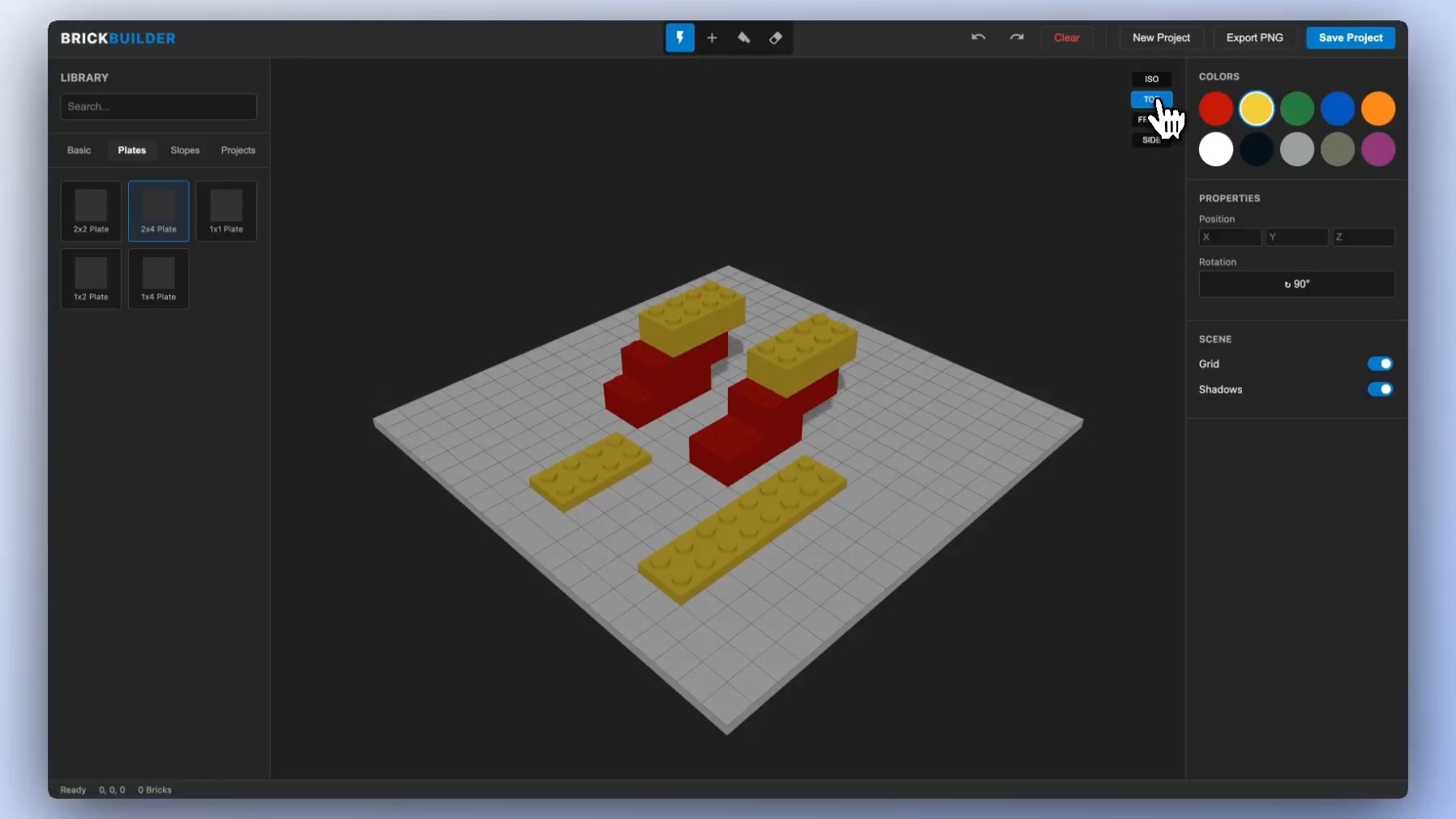Pick the 2x4 Plate piece
1456x819 pixels.
click(159, 211)
